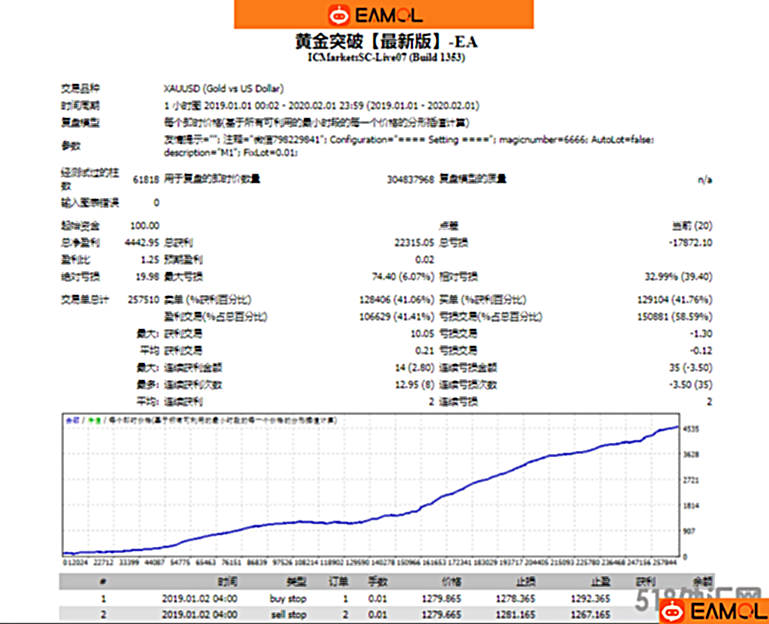Click the expected payoff value 0.02

[425, 260]
